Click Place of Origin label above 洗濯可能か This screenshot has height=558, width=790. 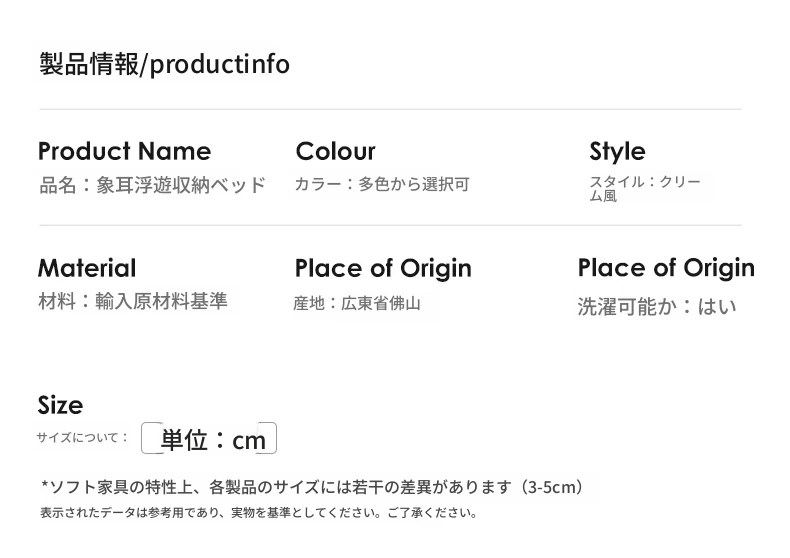(666, 268)
